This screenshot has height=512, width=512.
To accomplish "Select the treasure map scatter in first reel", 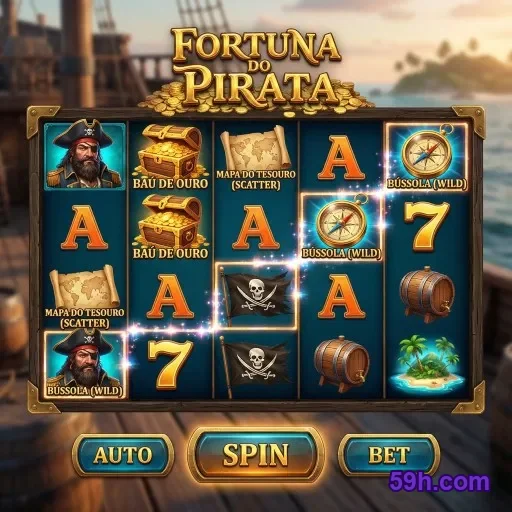I will coord(84,296).
